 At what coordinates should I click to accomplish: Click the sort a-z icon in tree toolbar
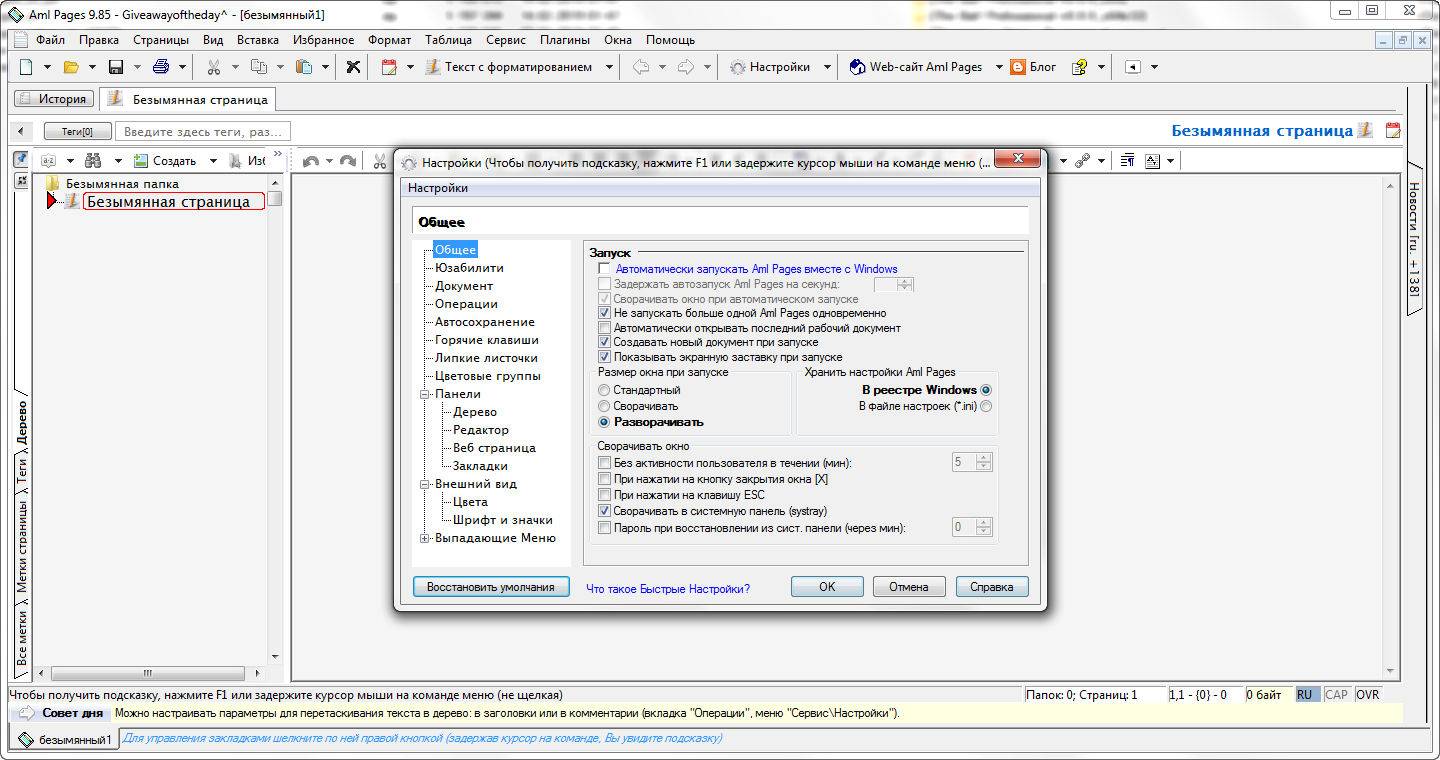[48, 160]
